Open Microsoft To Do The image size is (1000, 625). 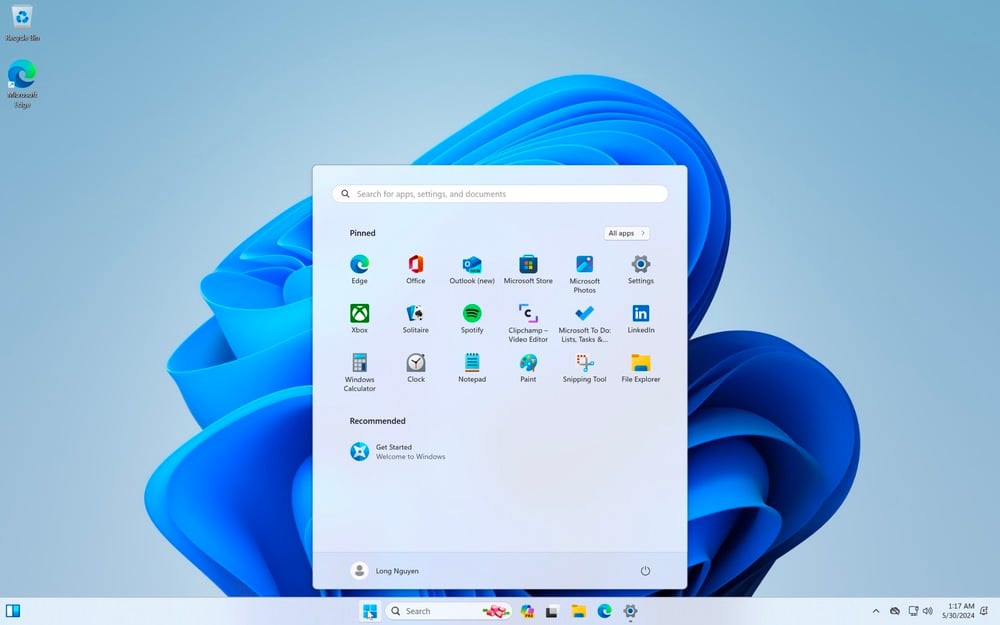(x=584, y=313)
